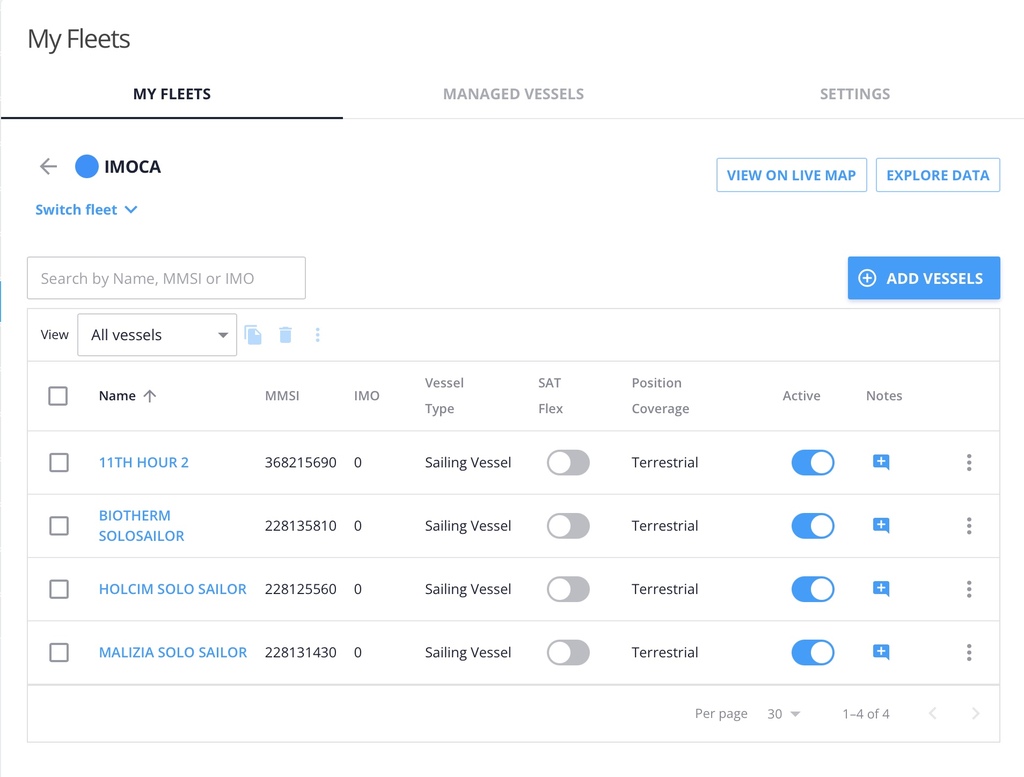
Task: Open row menu for MALIZIA SOLO SAILOR
Action: click(969, 652)
